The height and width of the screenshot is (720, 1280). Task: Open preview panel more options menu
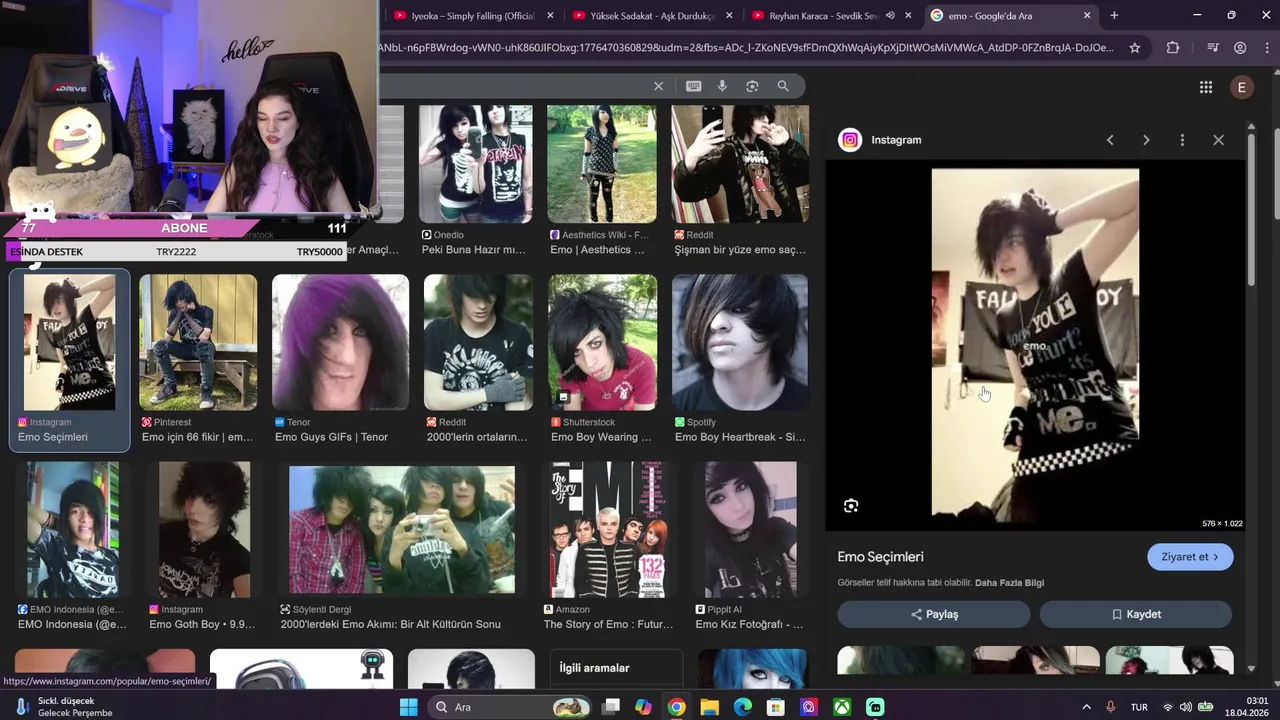point(1182,140)
